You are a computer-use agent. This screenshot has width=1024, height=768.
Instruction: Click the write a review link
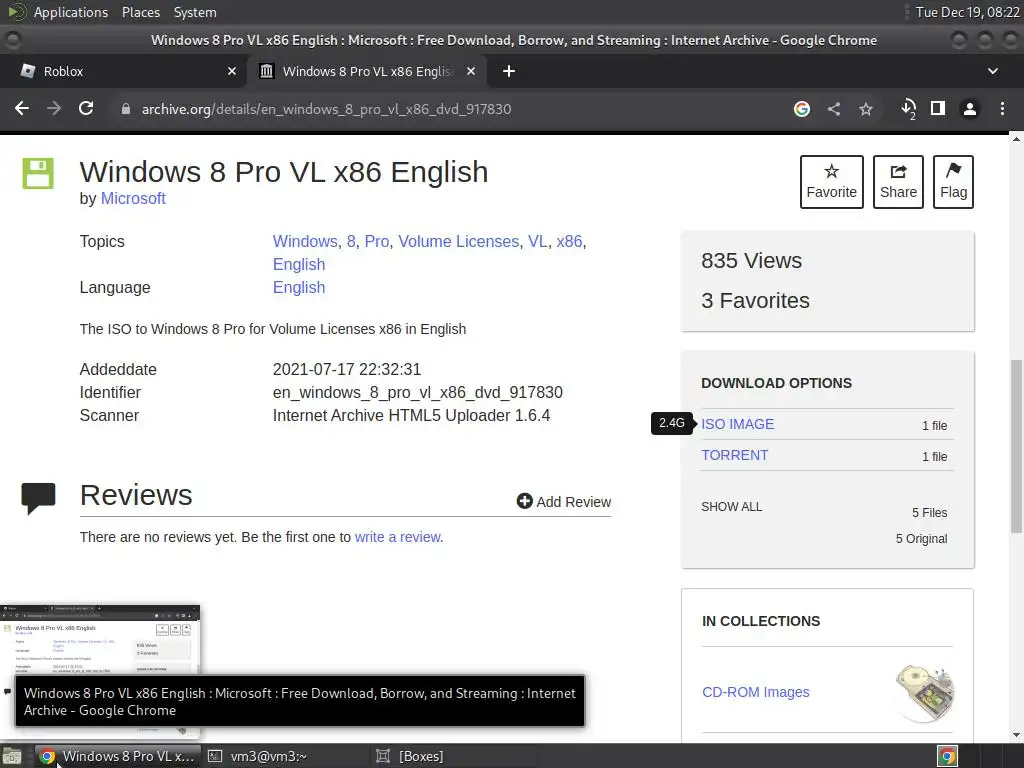point(397,537)
